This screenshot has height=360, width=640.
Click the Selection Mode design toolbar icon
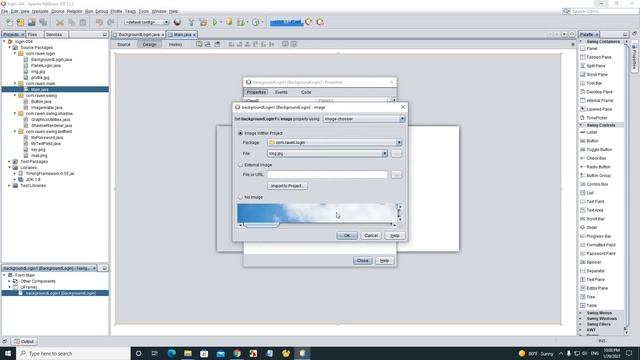[x=199, y=44]
